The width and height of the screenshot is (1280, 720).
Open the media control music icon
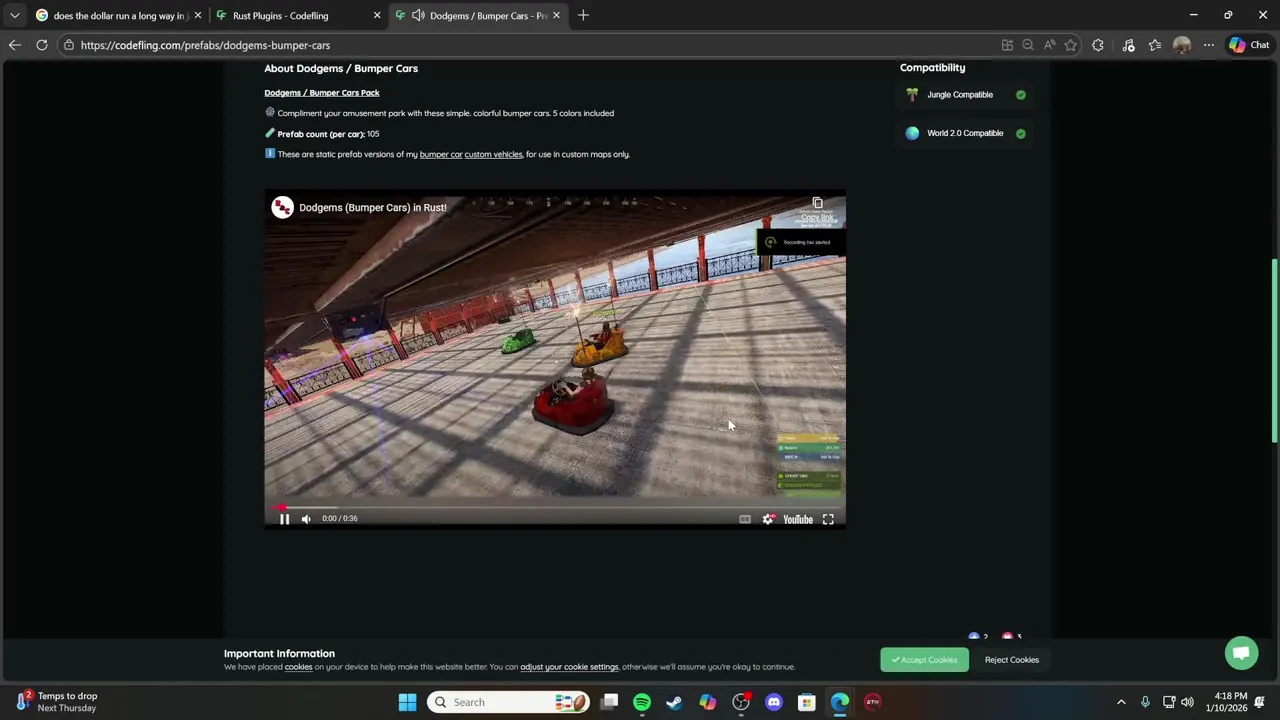pos(1128,45)
